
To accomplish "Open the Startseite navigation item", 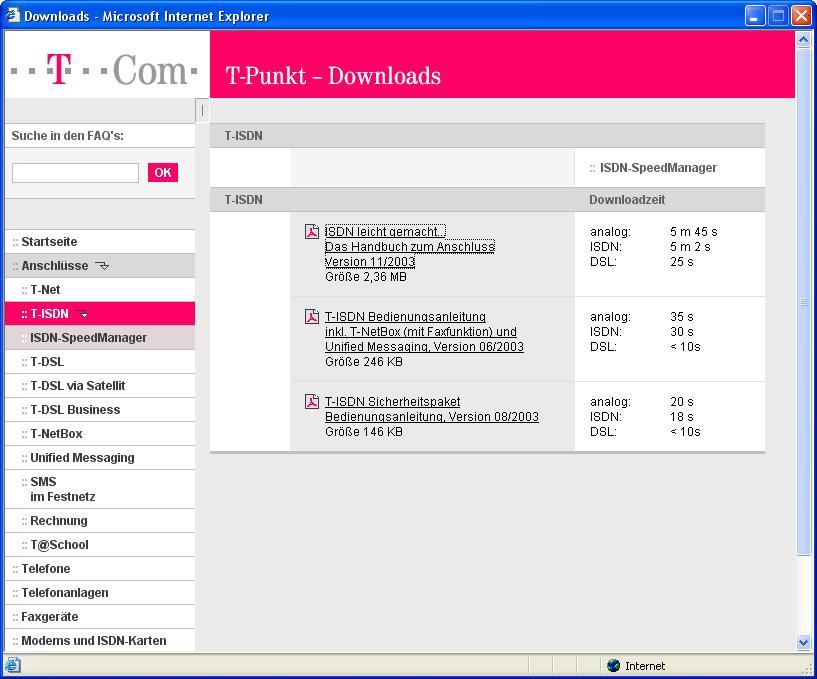I will [100, 242].
